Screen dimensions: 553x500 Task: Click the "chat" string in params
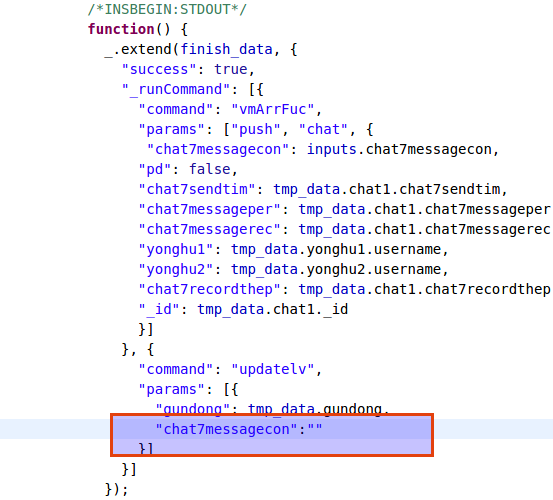pyautogui.click(x=323, y=129)
